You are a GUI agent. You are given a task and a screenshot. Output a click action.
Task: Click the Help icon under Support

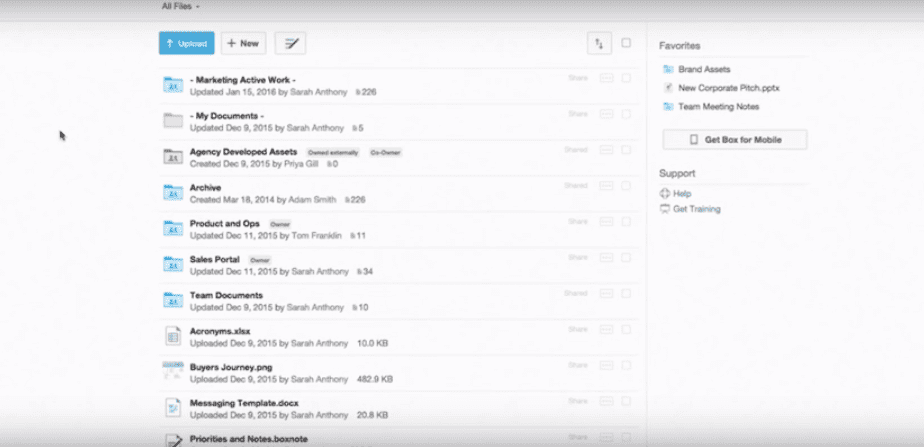coord(666,194)
